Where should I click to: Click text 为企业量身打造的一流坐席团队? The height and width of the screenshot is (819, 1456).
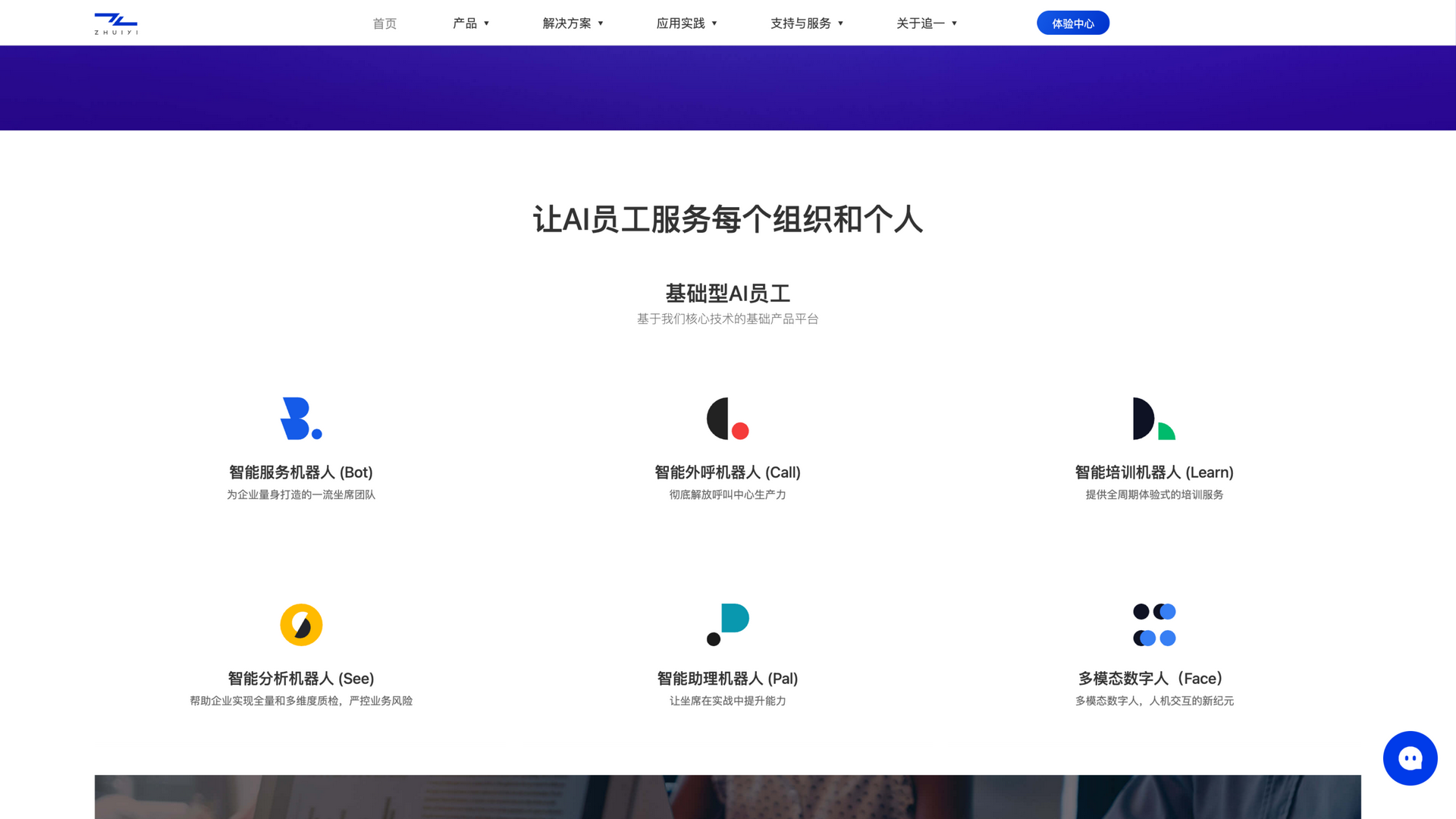(x=301, y=494)
